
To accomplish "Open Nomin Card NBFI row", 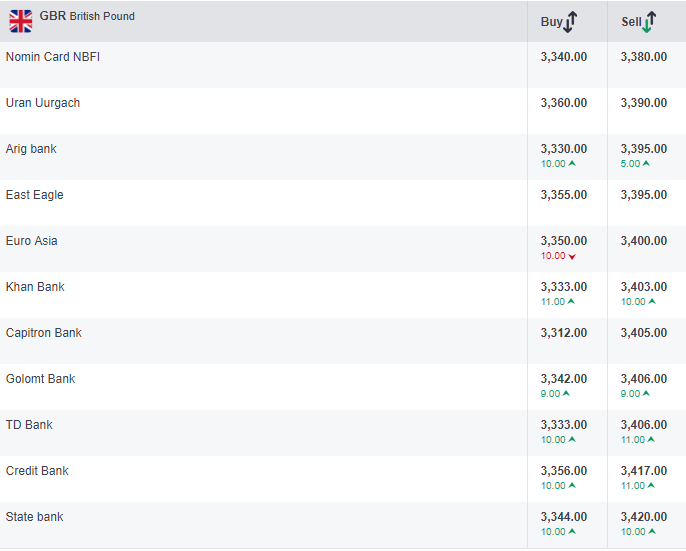I will pos(53,57).
